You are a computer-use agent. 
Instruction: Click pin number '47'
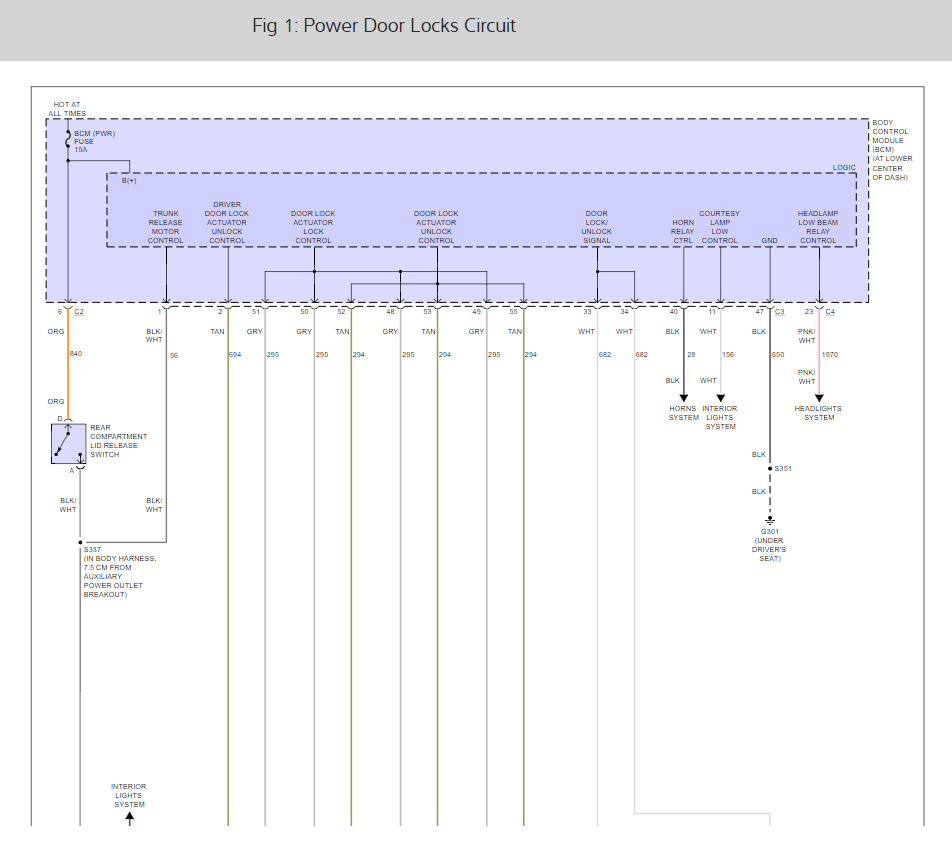click(760, 312)
